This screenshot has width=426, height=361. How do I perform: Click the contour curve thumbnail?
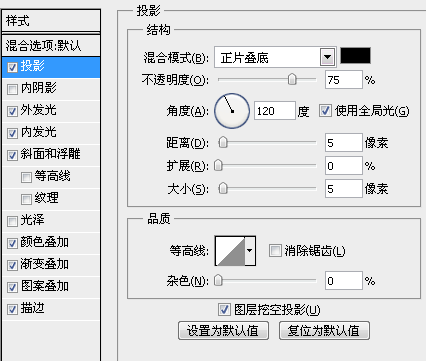coord(230,251)
